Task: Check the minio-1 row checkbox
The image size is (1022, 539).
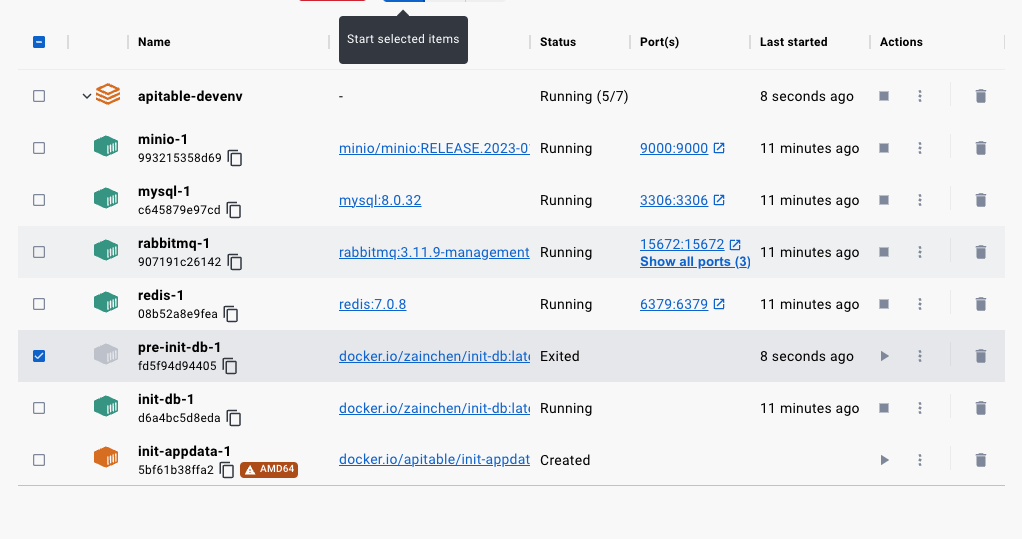Action: (x=39, y=149)
